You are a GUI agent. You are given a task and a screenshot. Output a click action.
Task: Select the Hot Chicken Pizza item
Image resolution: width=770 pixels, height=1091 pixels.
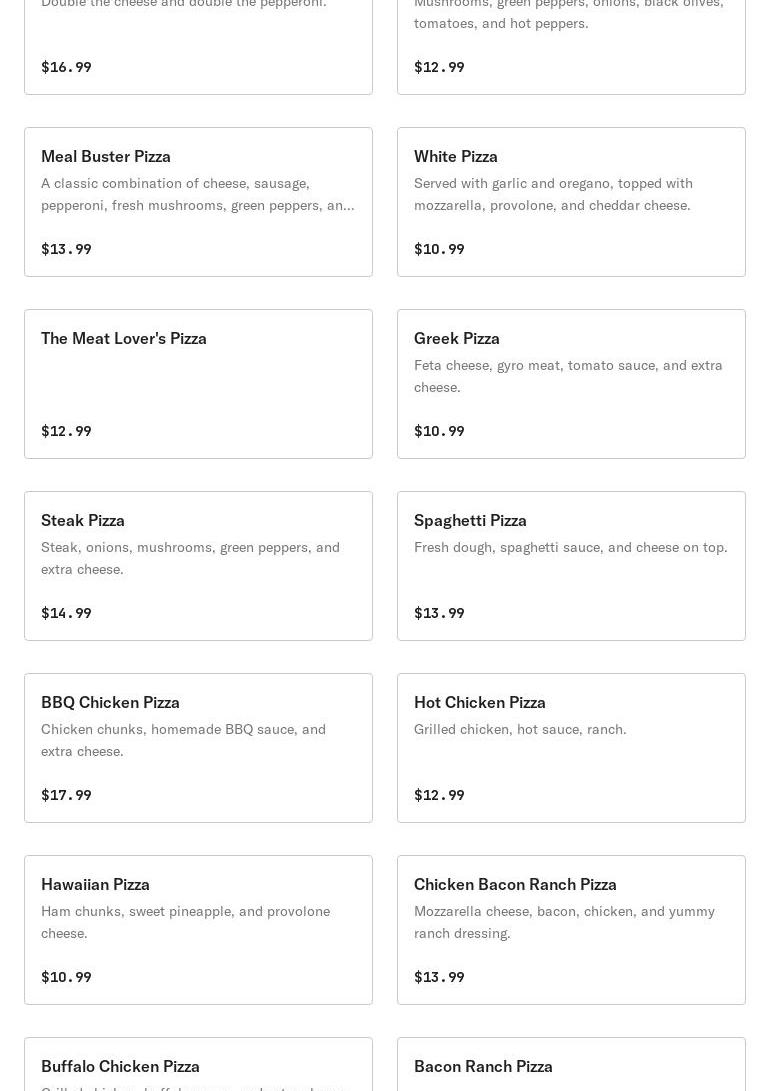571,747
